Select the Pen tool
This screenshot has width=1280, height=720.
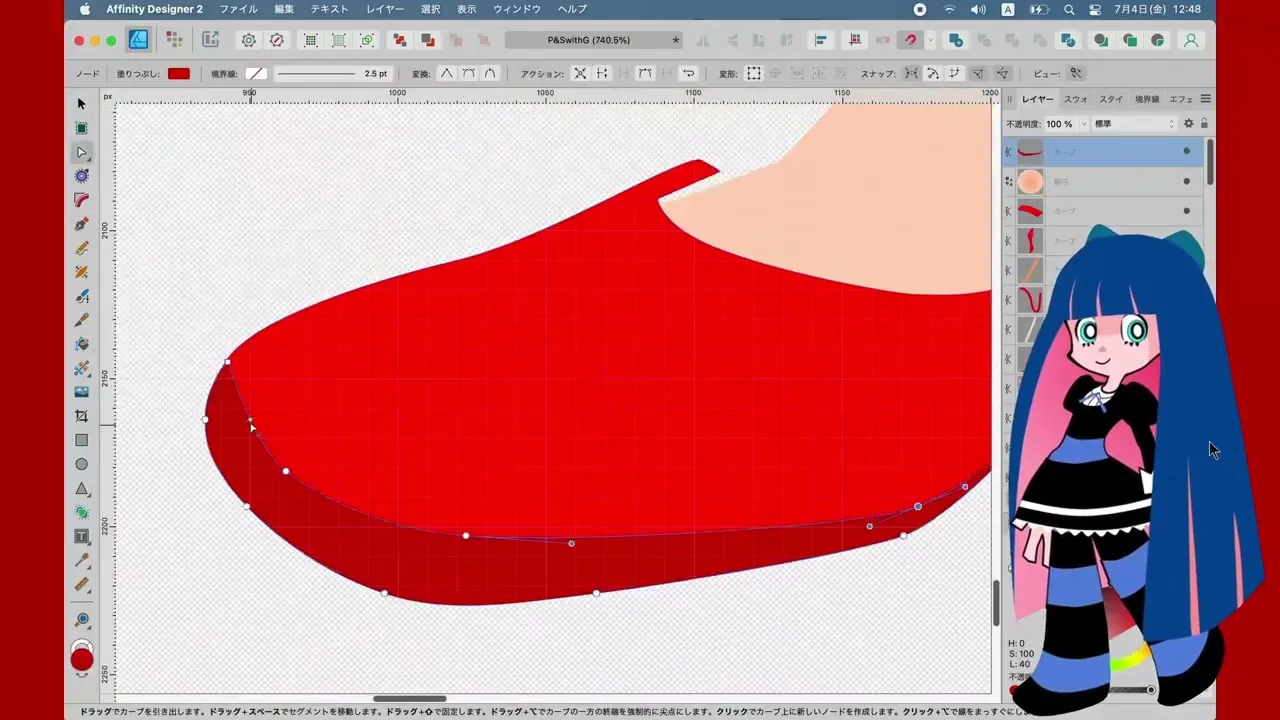point(82,224)
